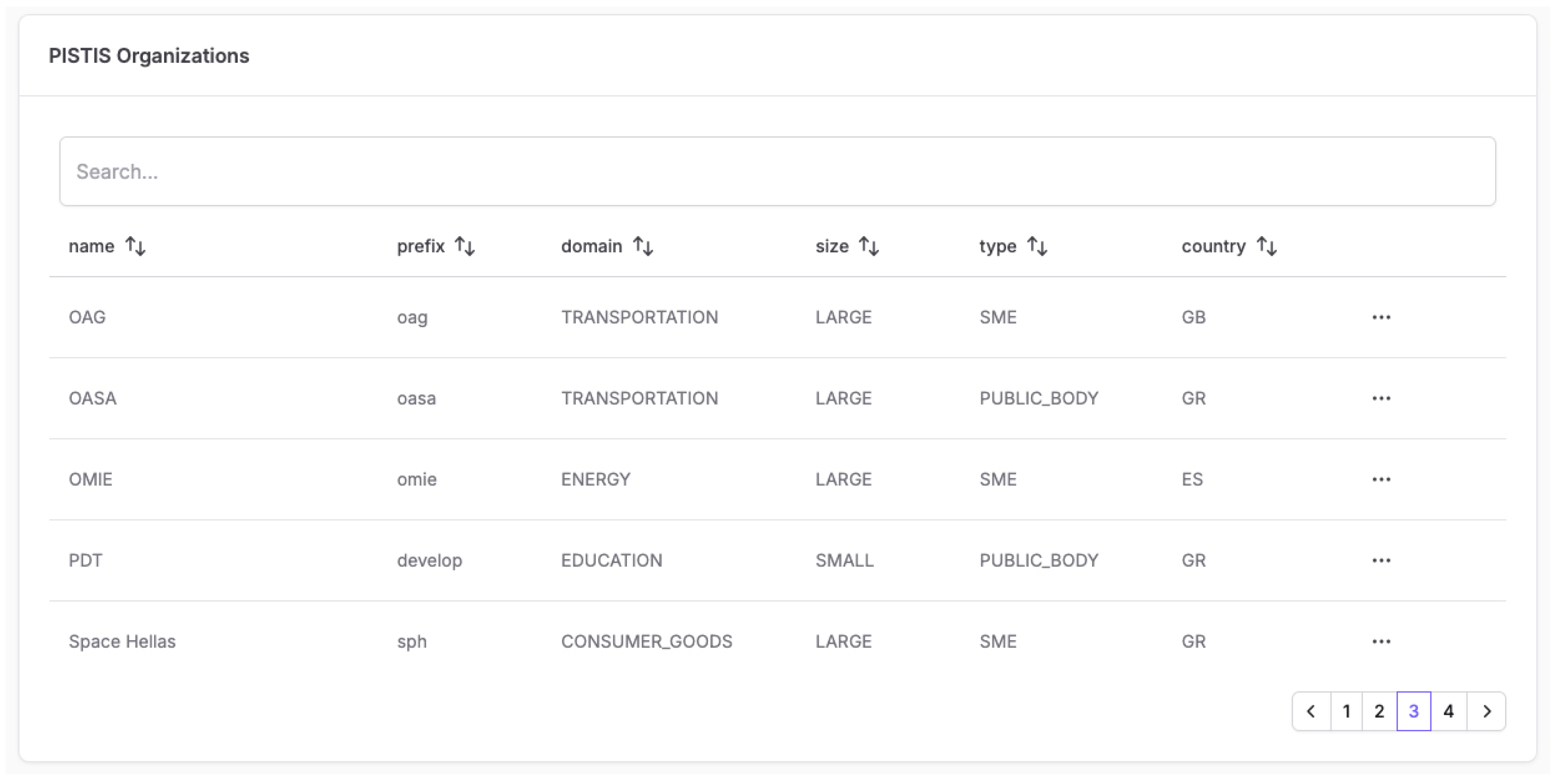Click the Space Hellas organization name
The image size is (1556, 784).
click(122, 642)
